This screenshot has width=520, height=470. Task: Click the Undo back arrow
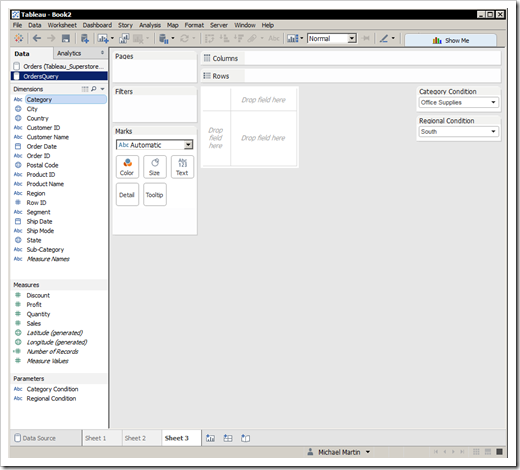37,38
